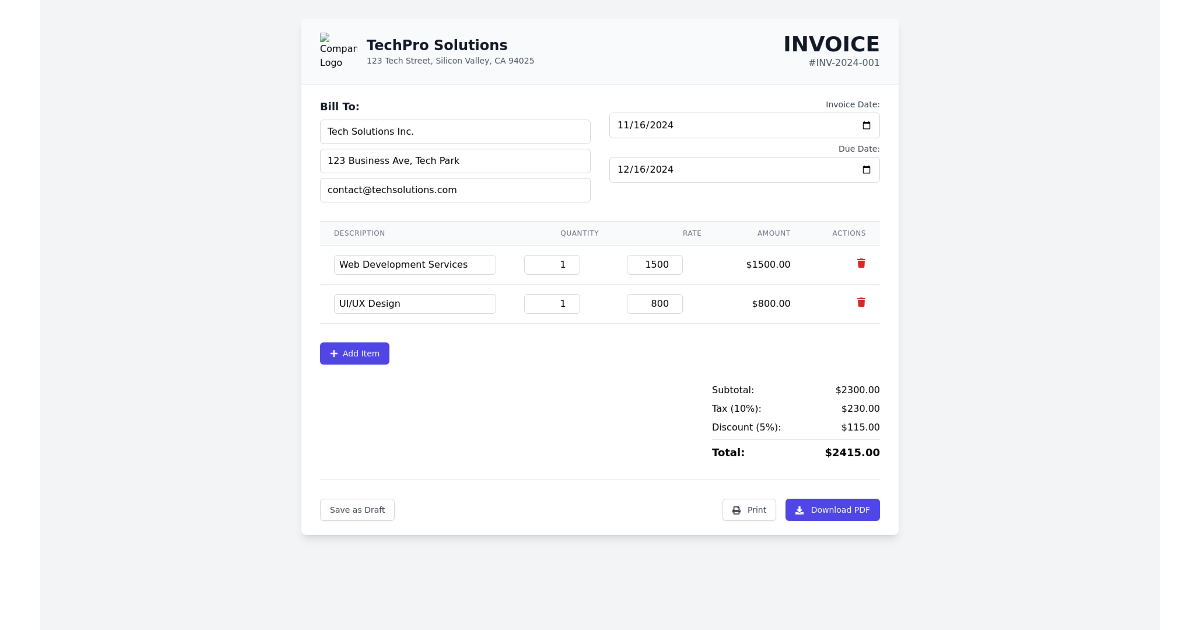
Task: Click the Invoice Date field 11/16/2024
Action: point(700,125)
